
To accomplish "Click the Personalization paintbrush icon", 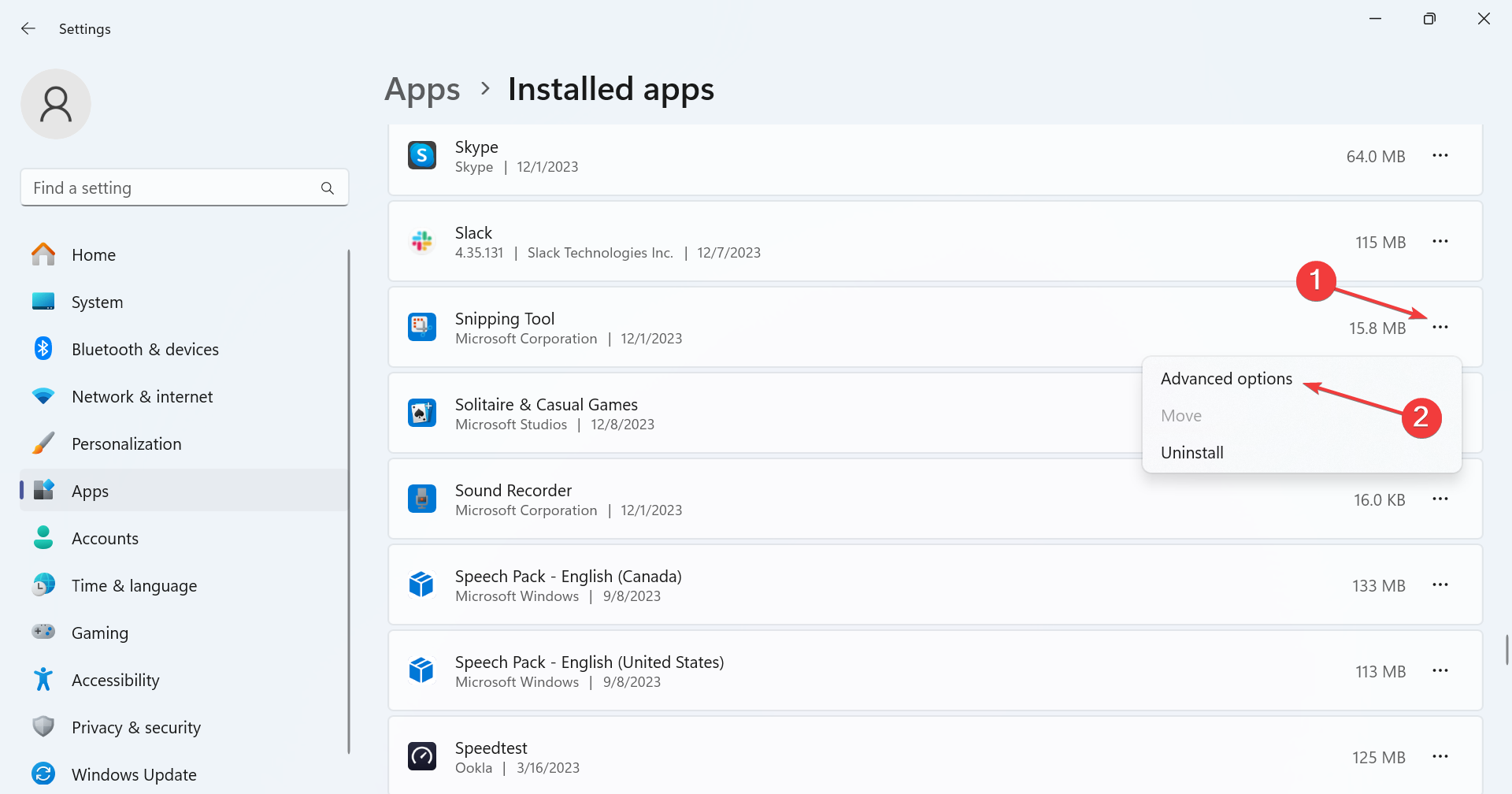I will click(43, 443).
